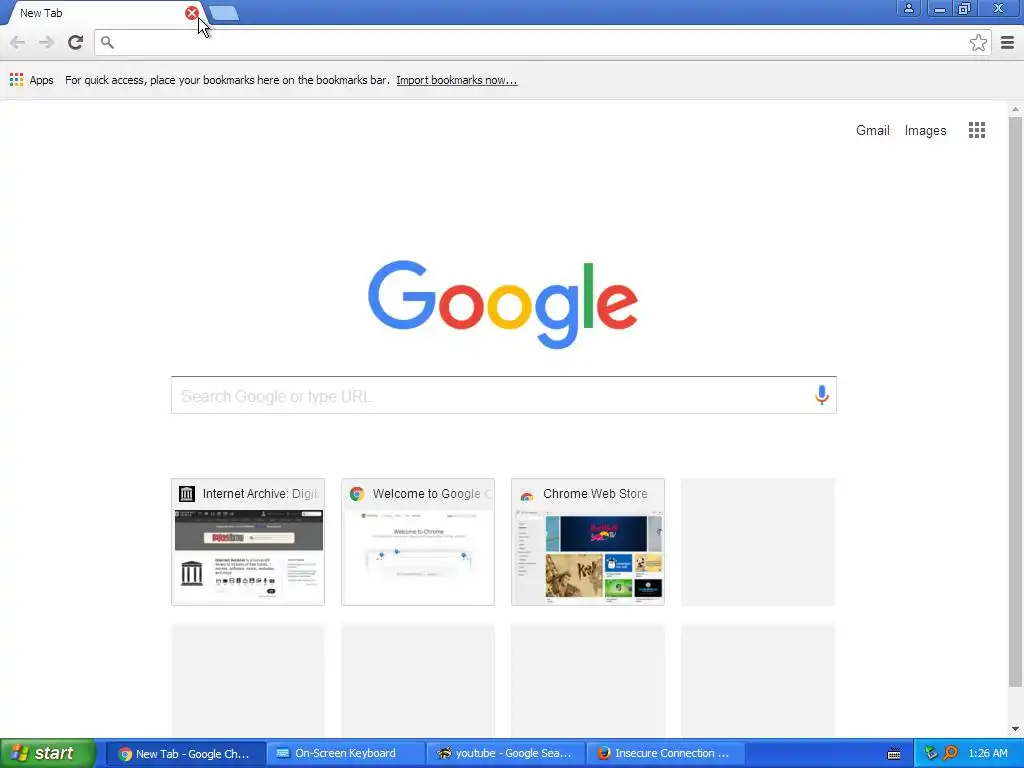This screenshot has width=1024, height=768.
Task: Click the address bar
Action: [542, 43]
